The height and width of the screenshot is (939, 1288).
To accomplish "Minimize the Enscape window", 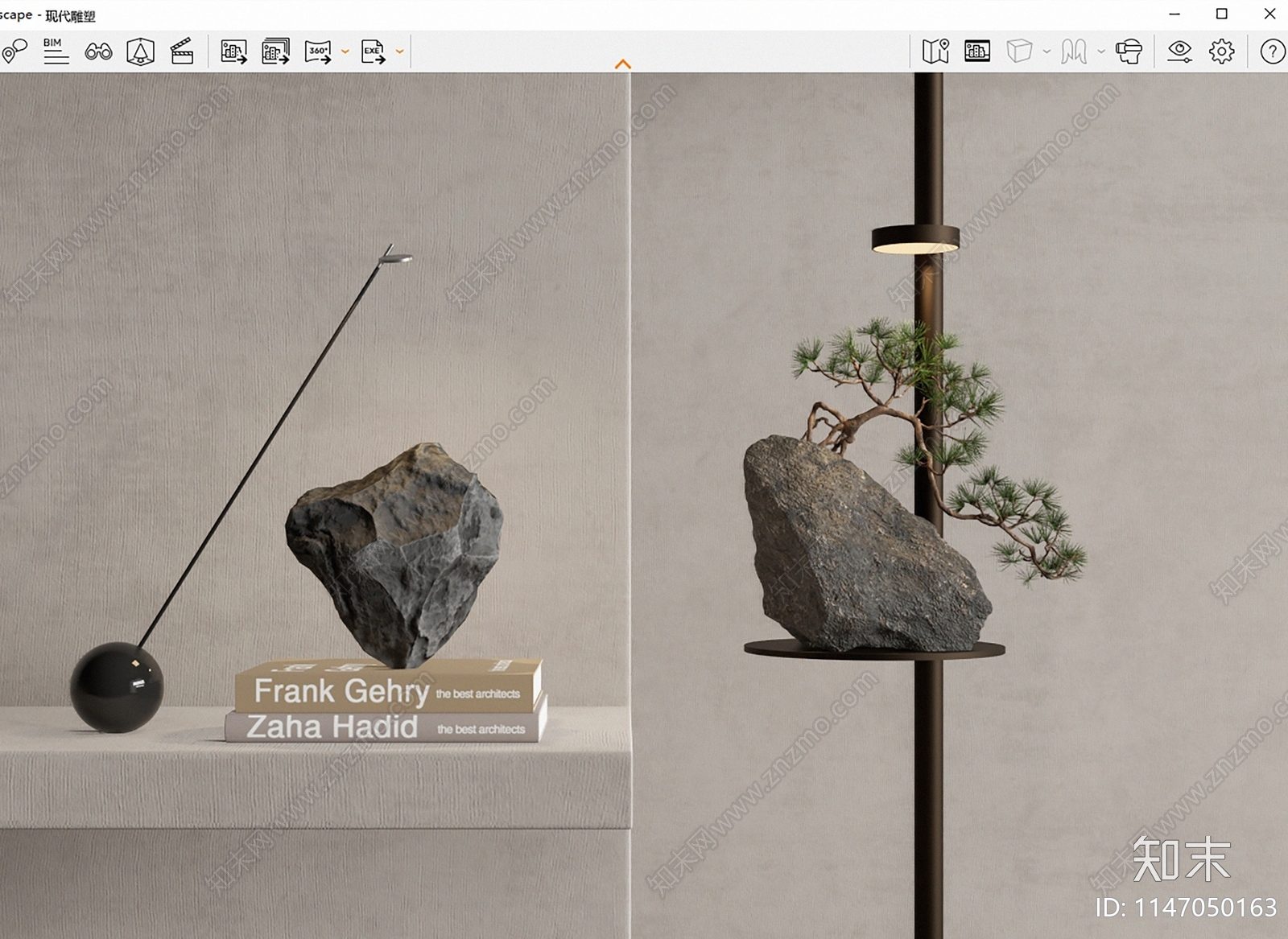I will 1174,14.
